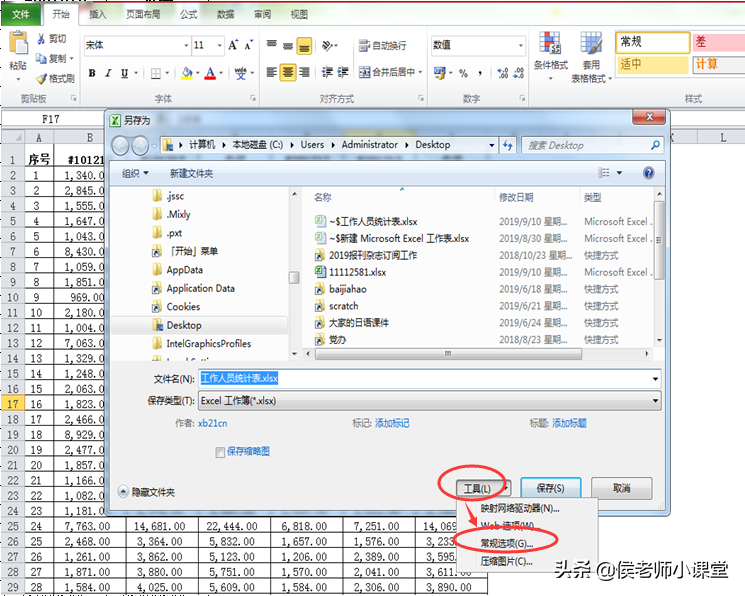This screenshot has height=596, width=745.
Task: Check the 保存缩略图 checkbox
Action: (220, 452)
